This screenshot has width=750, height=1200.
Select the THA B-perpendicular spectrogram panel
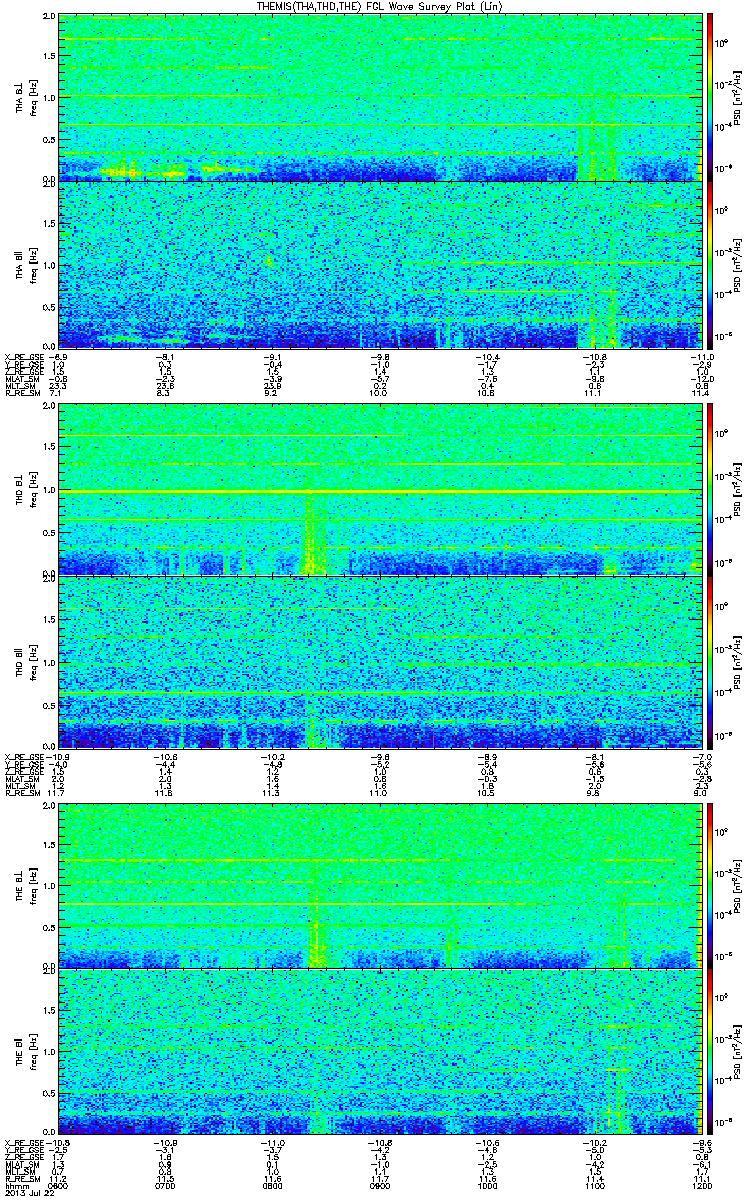378,98
